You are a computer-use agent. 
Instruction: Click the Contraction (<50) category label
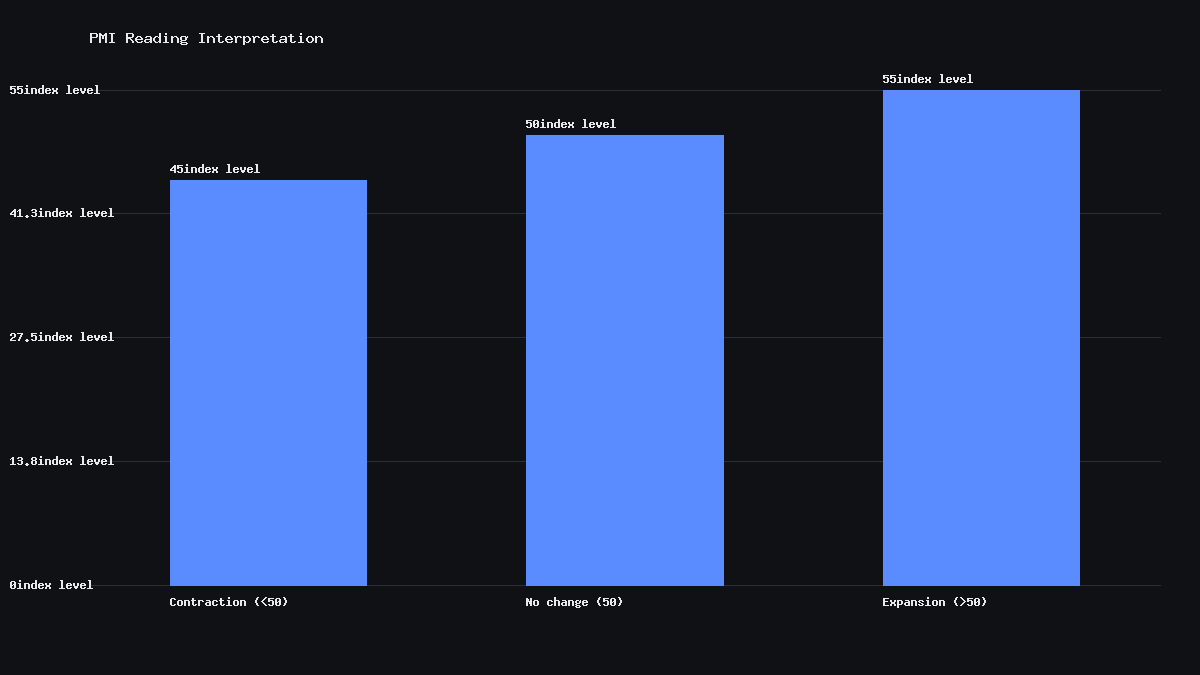pos(229,602)
